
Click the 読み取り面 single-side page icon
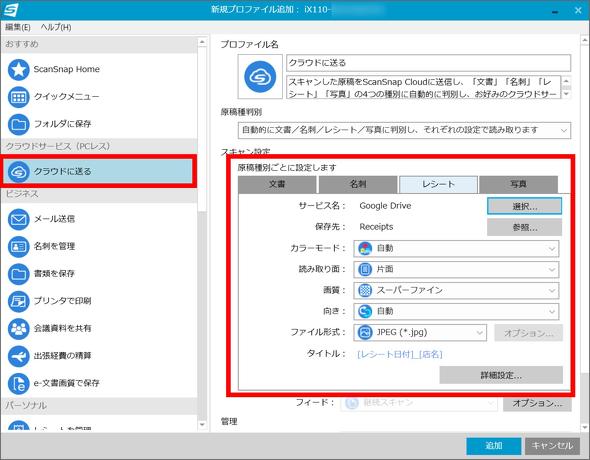coord(365,269)
